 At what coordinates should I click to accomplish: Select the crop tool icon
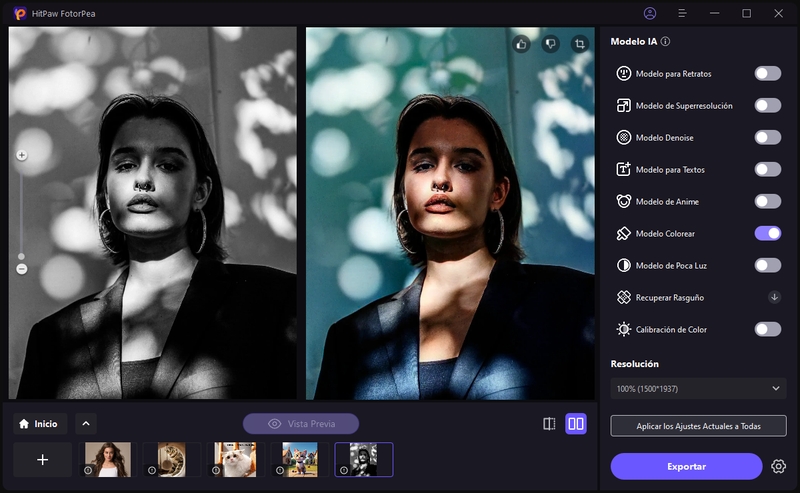(x=579, y=44)
